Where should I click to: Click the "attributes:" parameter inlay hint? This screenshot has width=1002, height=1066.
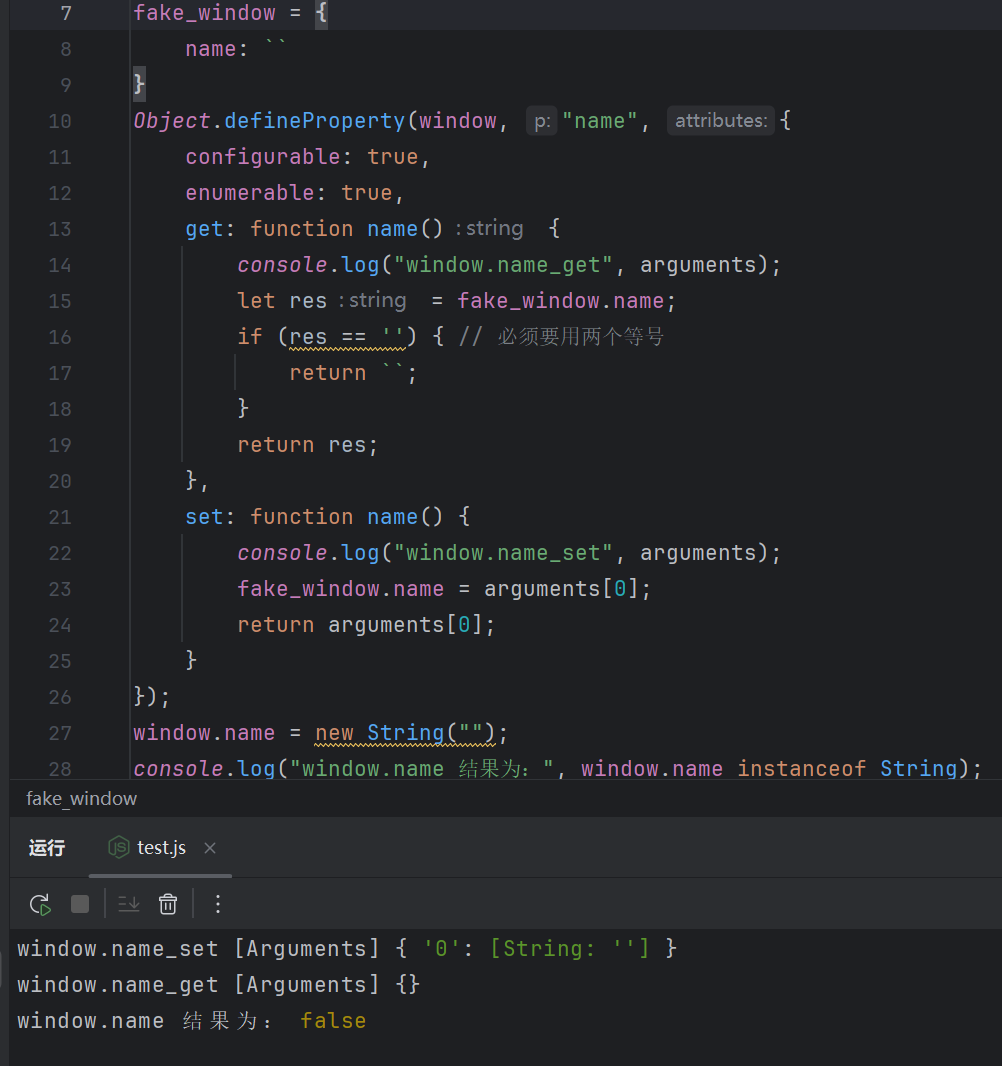point(721,121)
